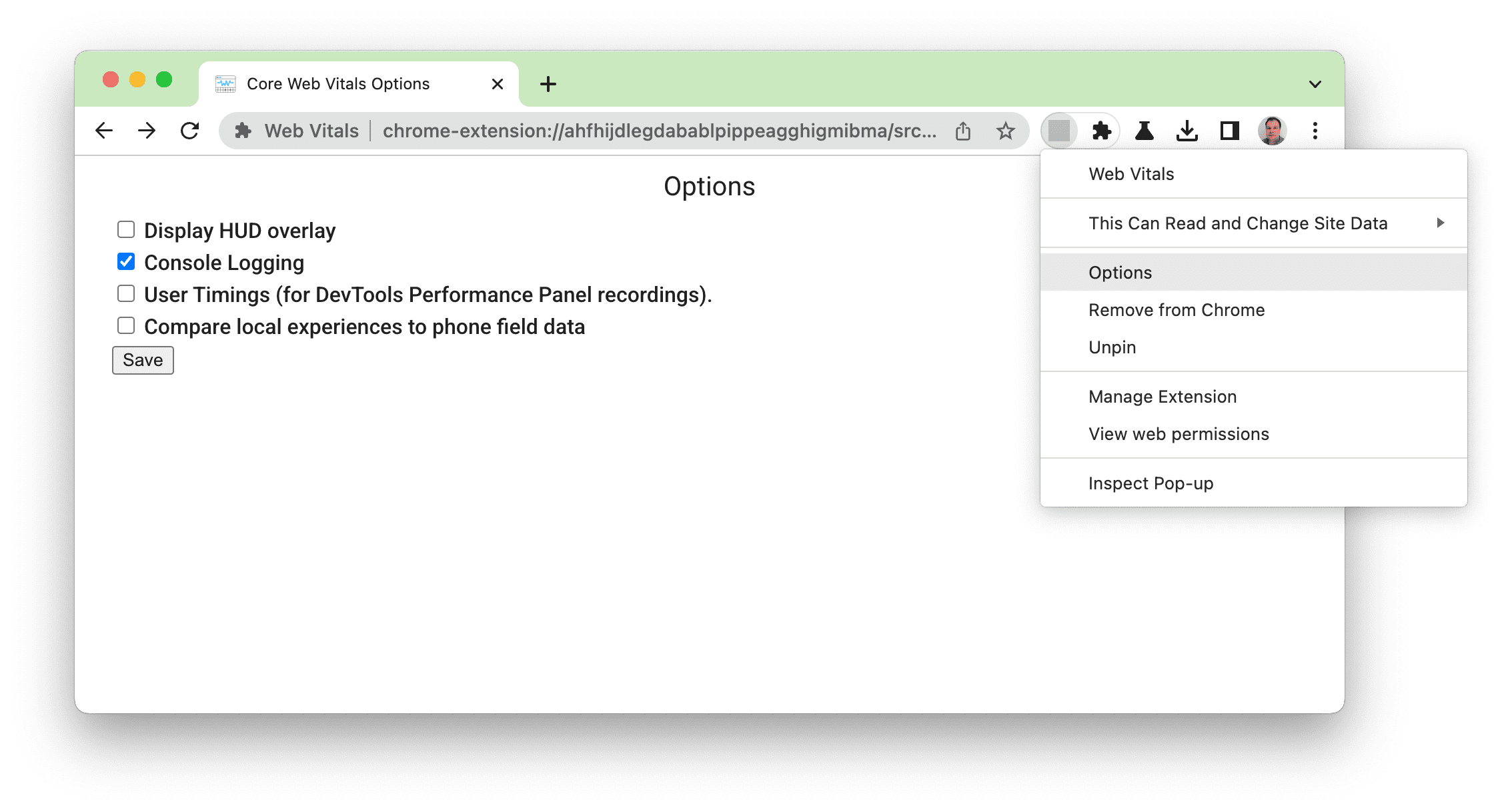Screen dimensions: 1498x812
Task: Select Remove from Chrome menu item
Action: pos(1177,310)
